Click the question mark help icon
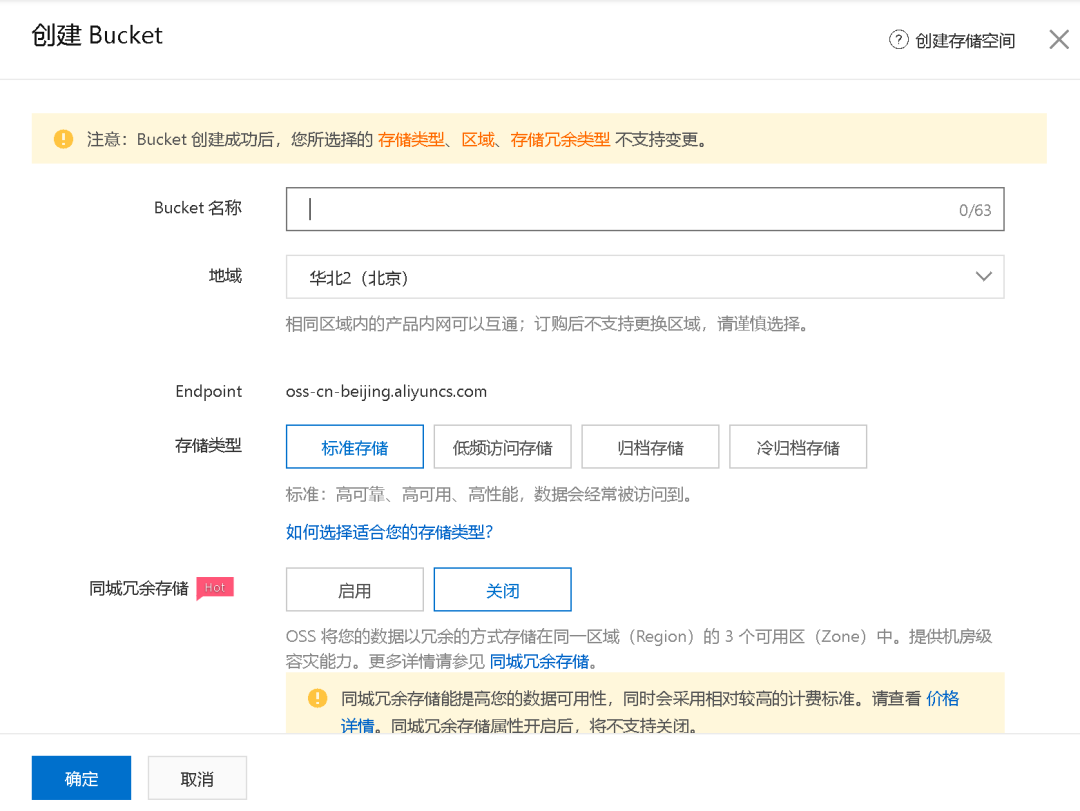The image size is (1080, 811). coord(898,40)
